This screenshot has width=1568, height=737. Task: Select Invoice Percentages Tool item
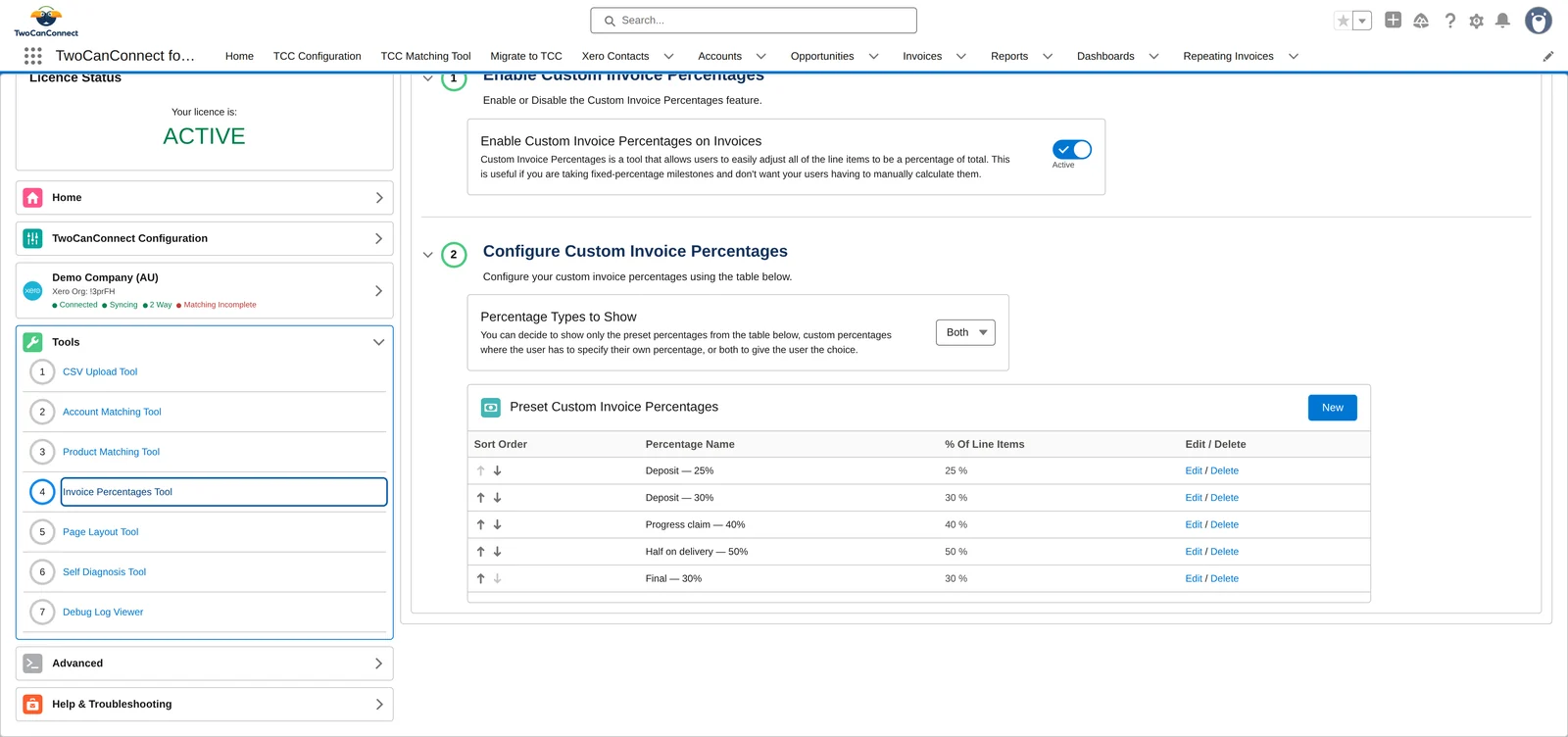point(223,492)
